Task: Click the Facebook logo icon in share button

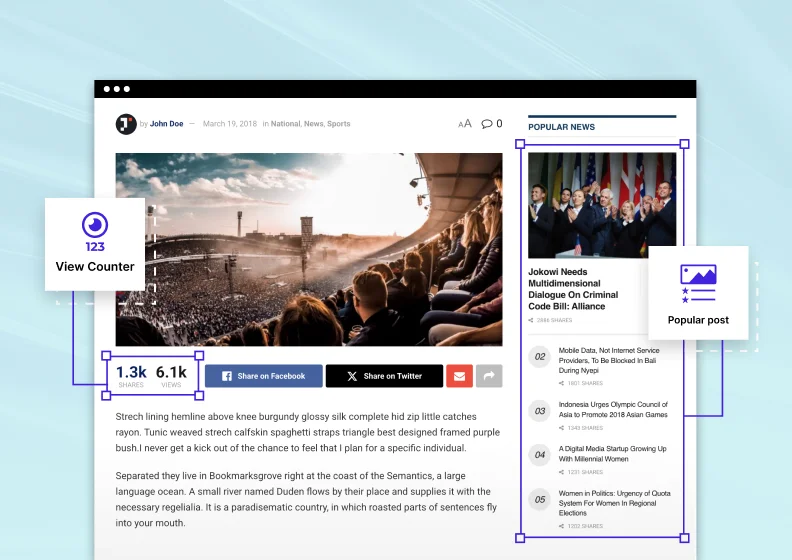Action: click(227, 376)
